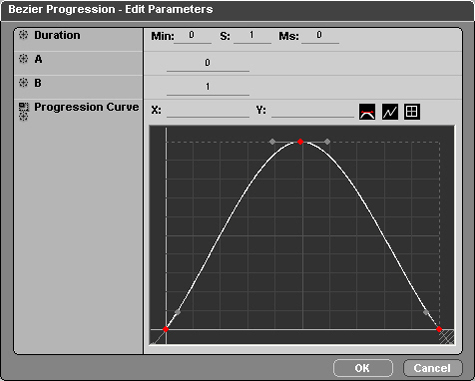Confirm with the OK button

pos(363,368)
